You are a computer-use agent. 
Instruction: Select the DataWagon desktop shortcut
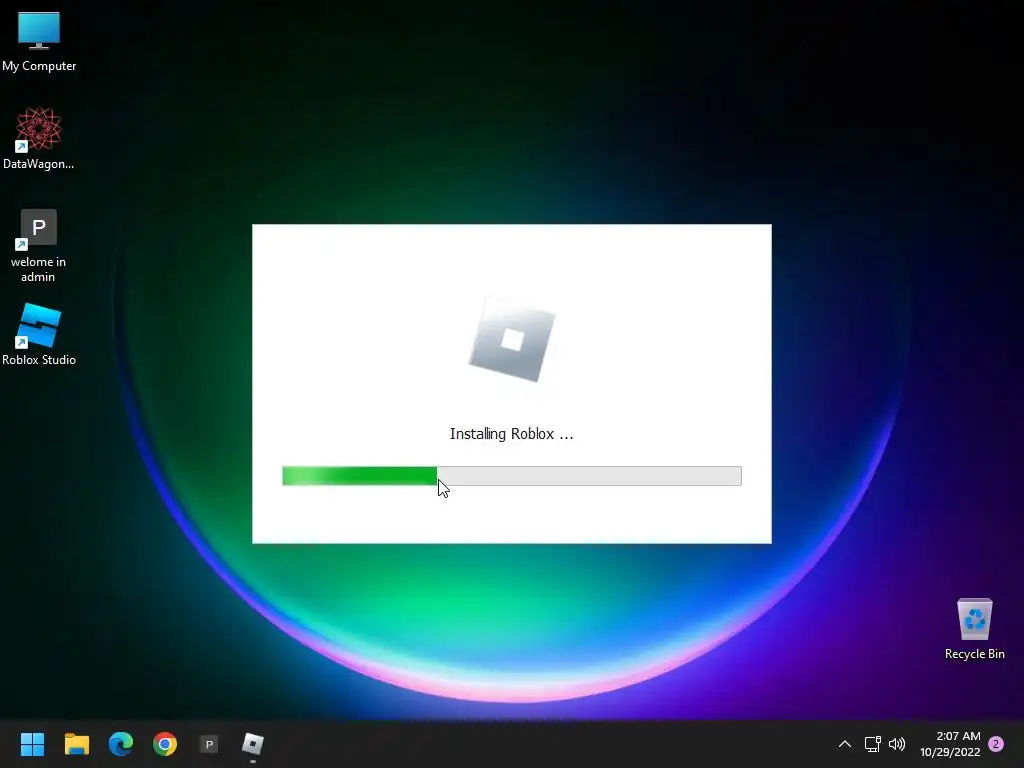click(39, 138)
